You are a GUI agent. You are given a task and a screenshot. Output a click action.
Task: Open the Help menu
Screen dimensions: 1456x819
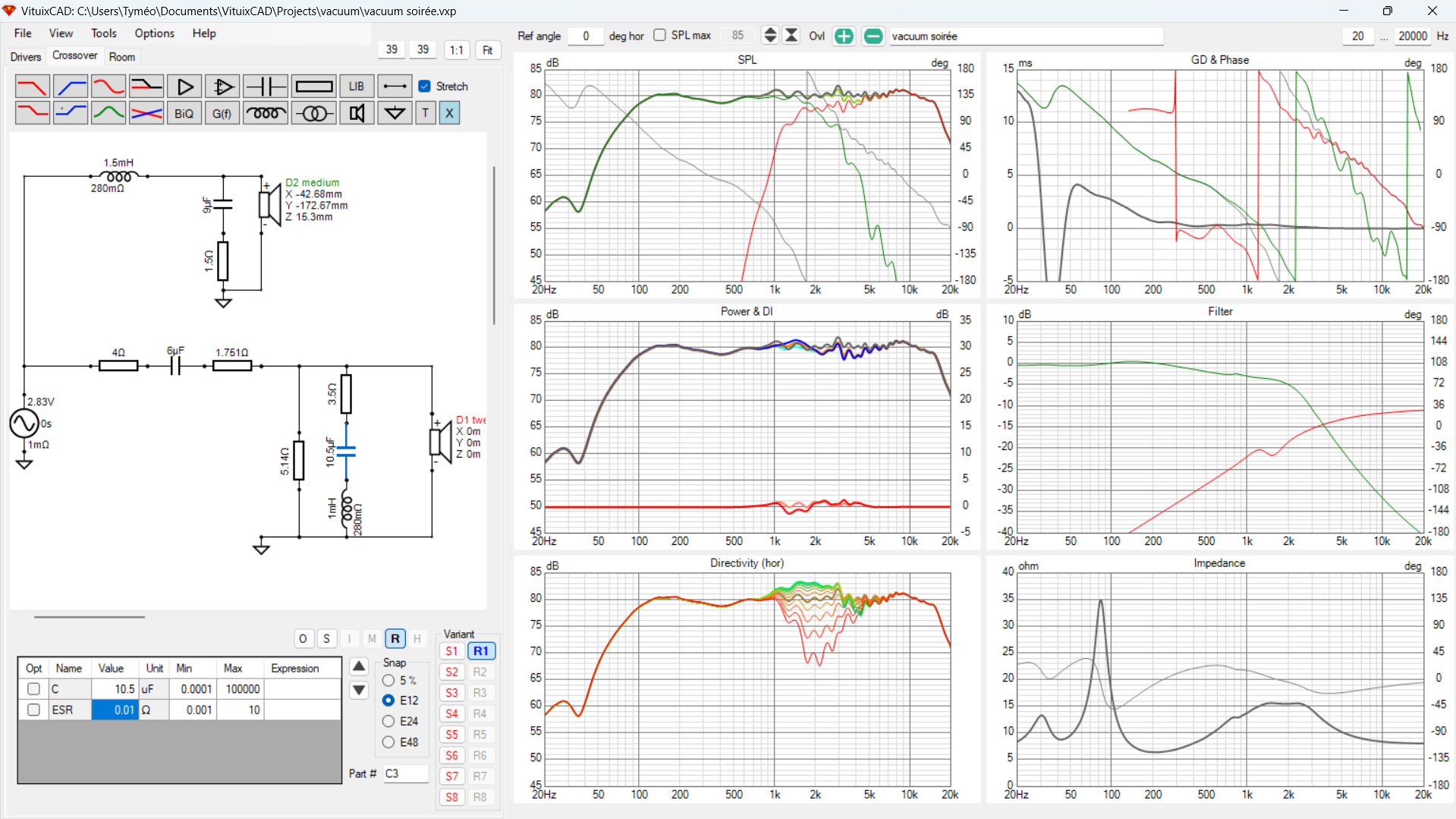[204, 33]
